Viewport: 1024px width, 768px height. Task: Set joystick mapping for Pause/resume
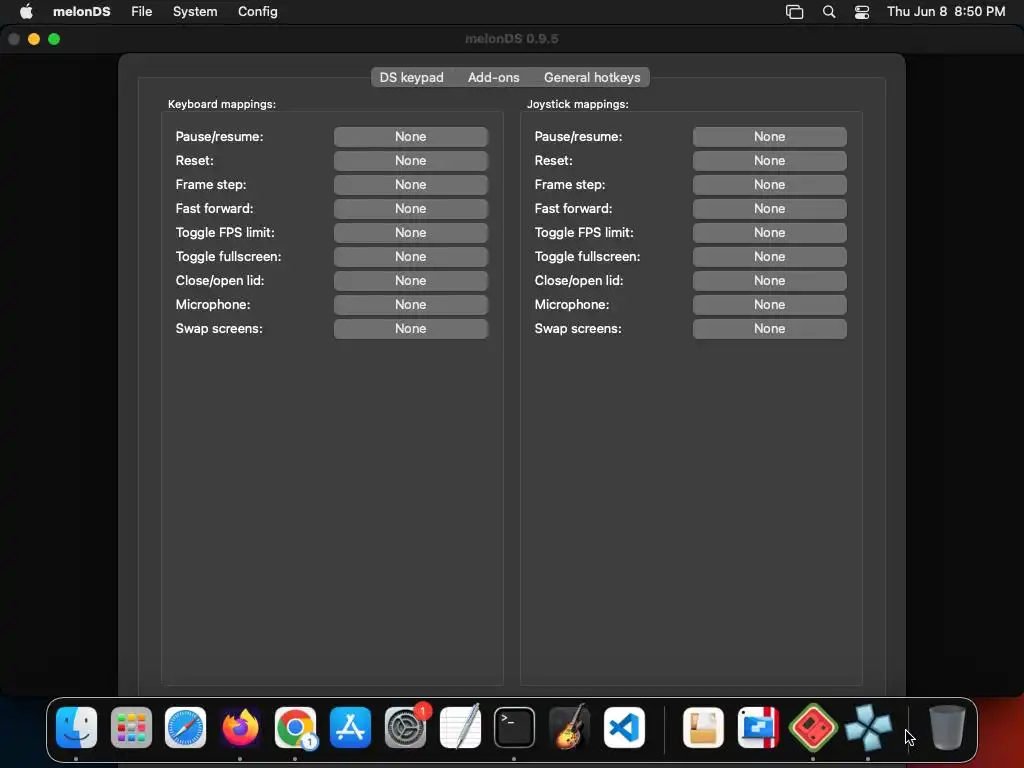(770, 136)
